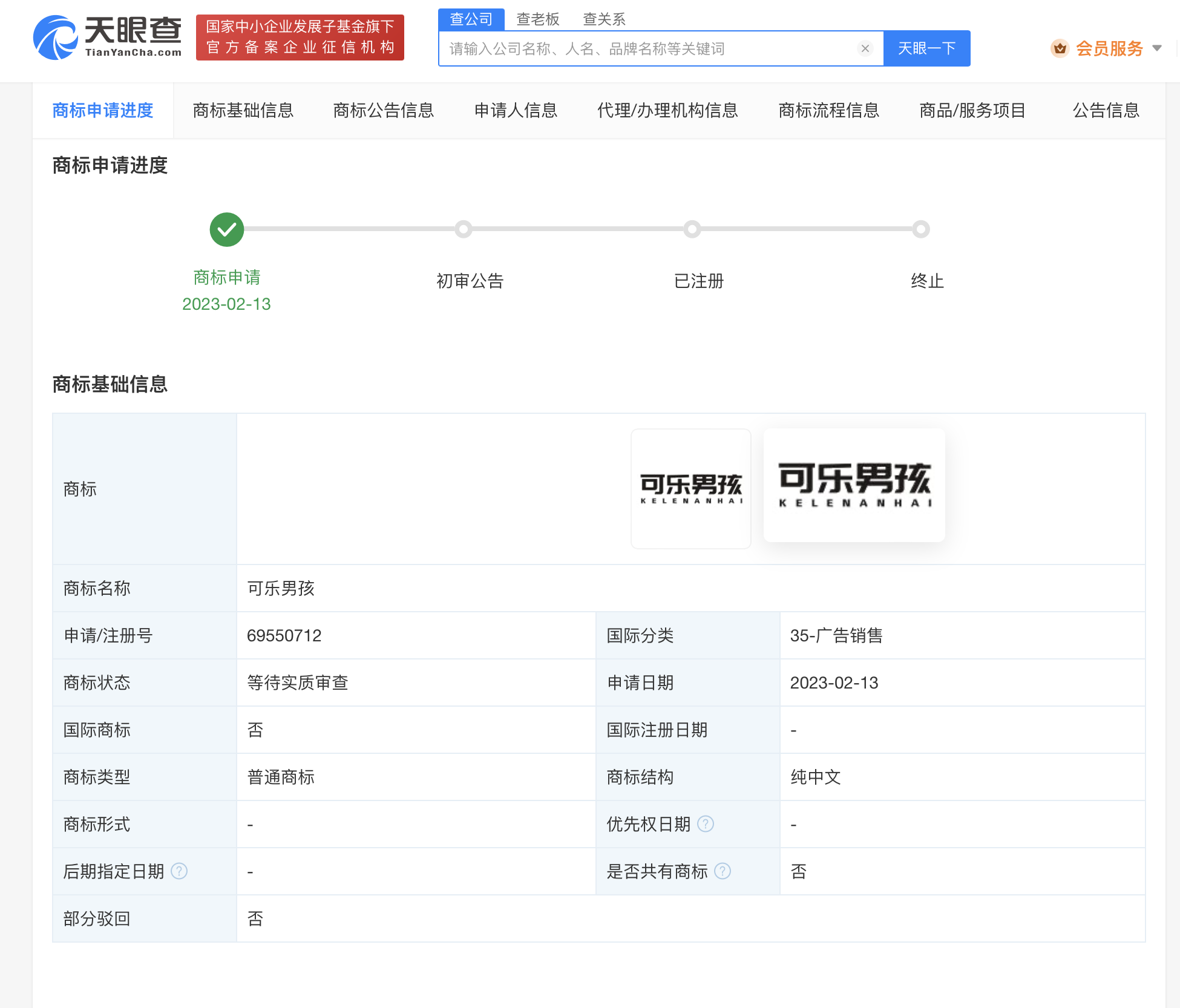Click the 终止 progress step marker
The width and height of the screenshot is (1180, 1008).
(921, 229)
